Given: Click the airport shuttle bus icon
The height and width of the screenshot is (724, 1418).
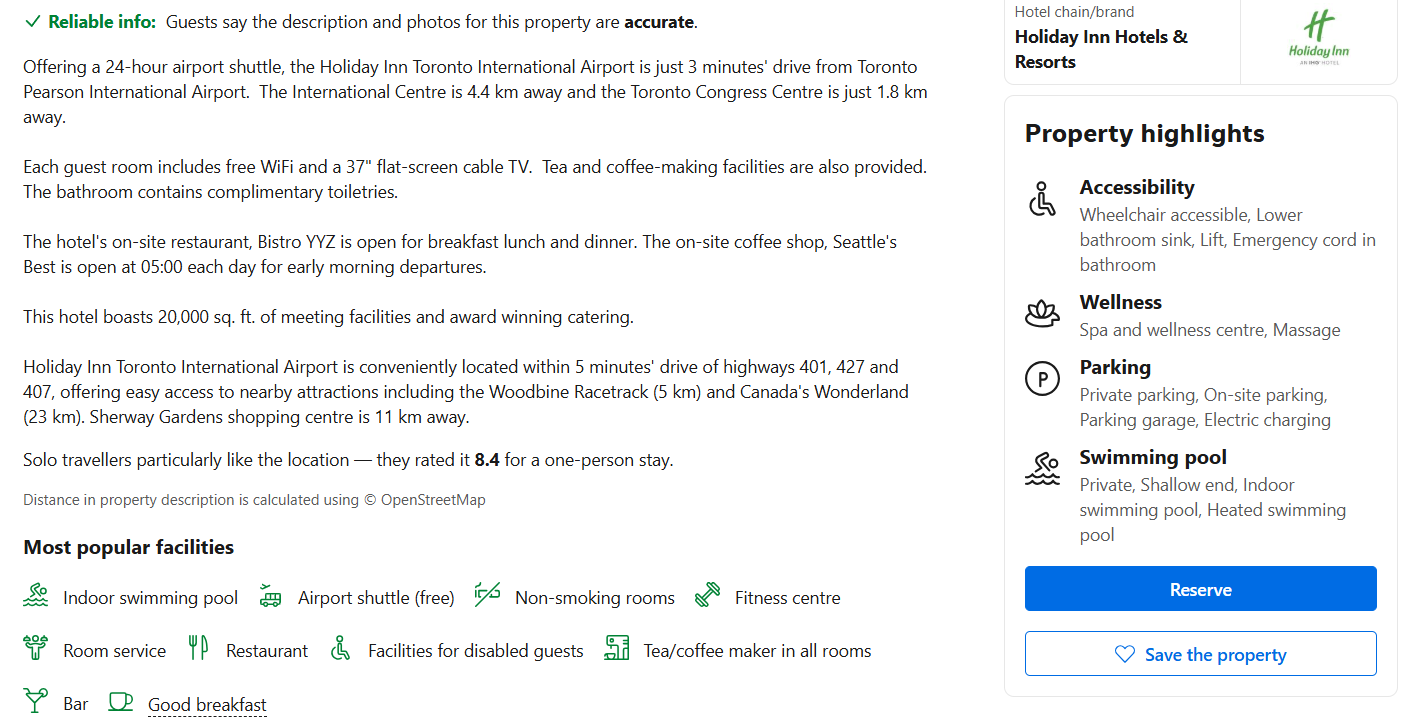Looking at the screenshot, I should click(x=270, y=596).
